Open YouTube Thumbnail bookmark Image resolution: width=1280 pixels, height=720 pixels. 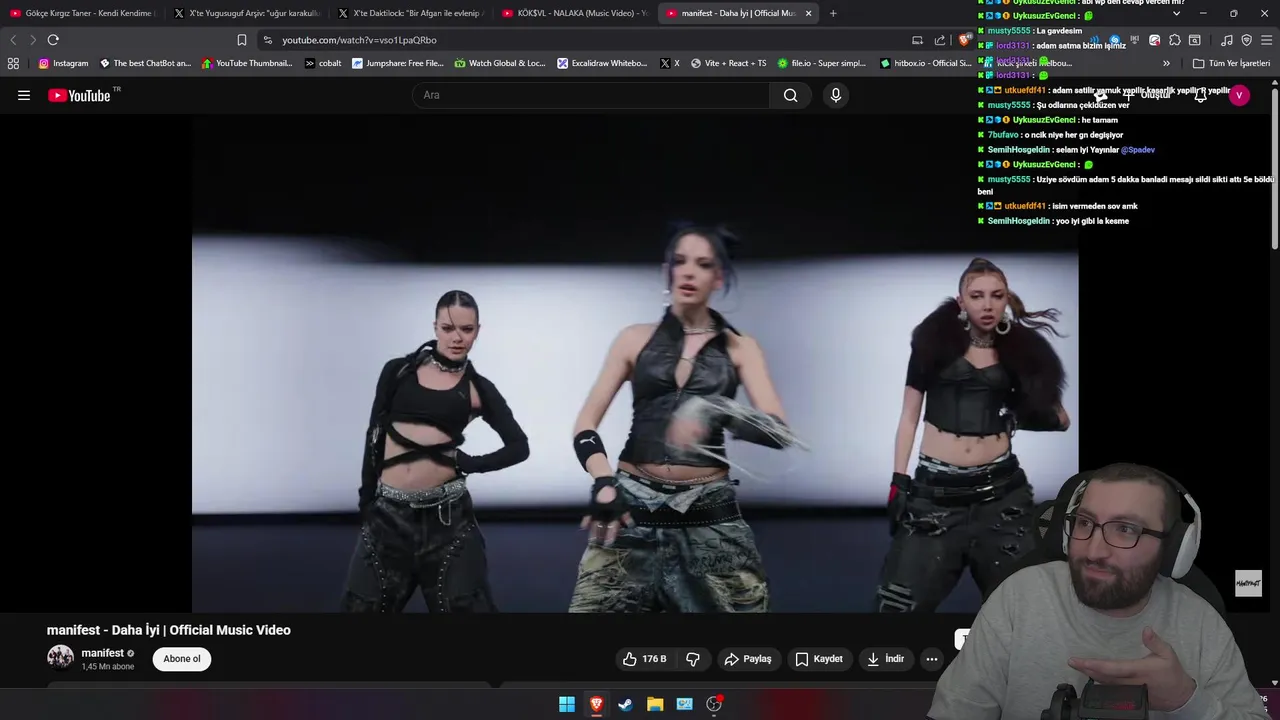(x=247, y=63)
